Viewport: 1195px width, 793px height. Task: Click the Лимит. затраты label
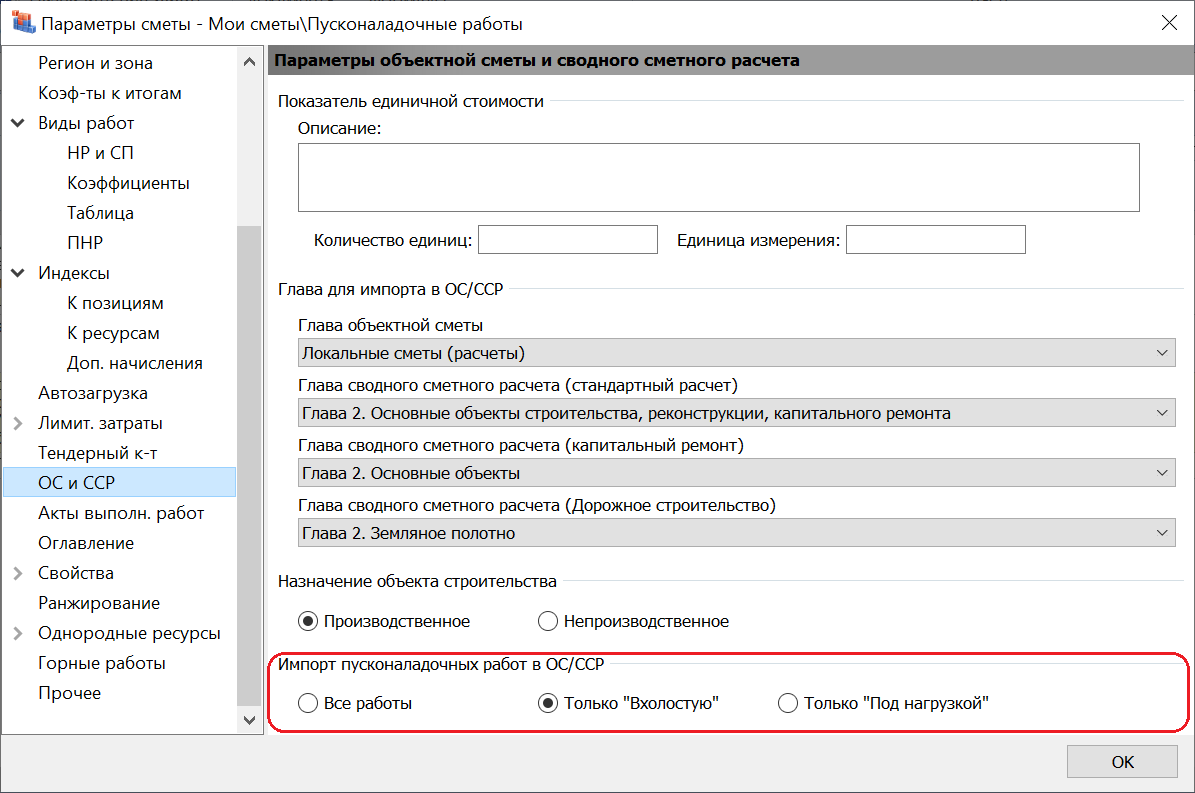click(101, 424)
